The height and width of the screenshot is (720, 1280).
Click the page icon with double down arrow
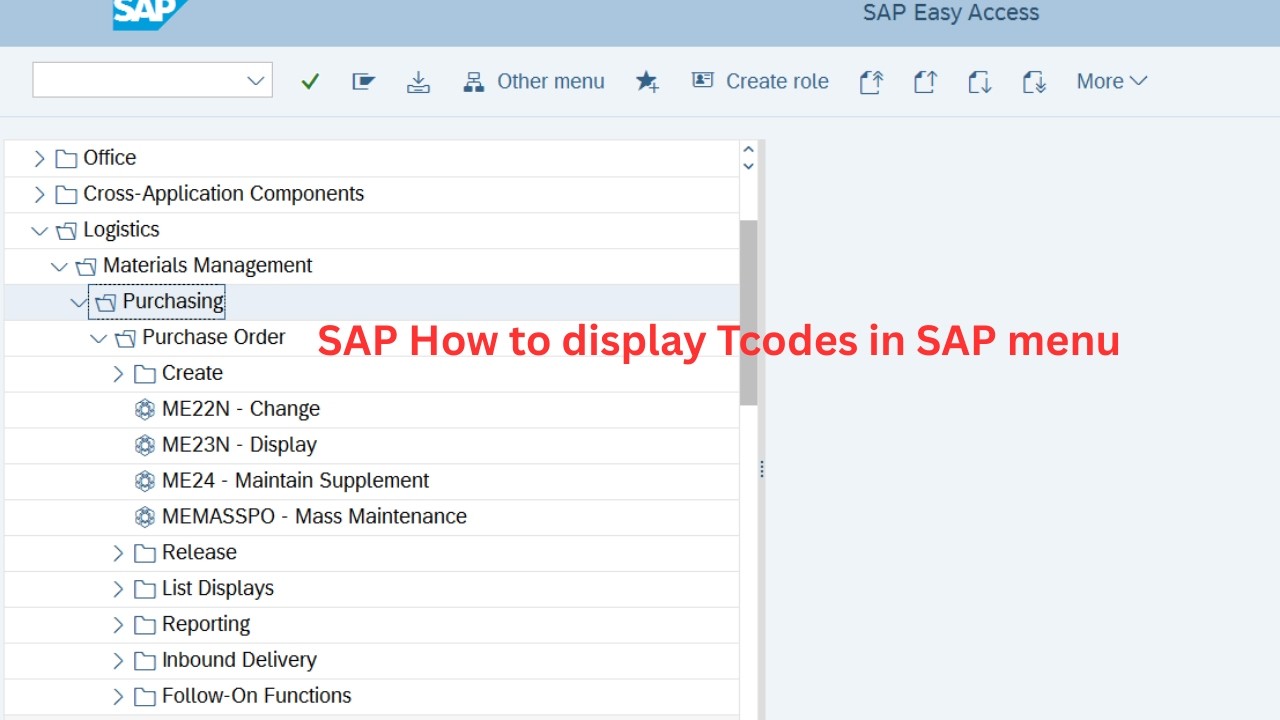click(x=1033, y=82)
